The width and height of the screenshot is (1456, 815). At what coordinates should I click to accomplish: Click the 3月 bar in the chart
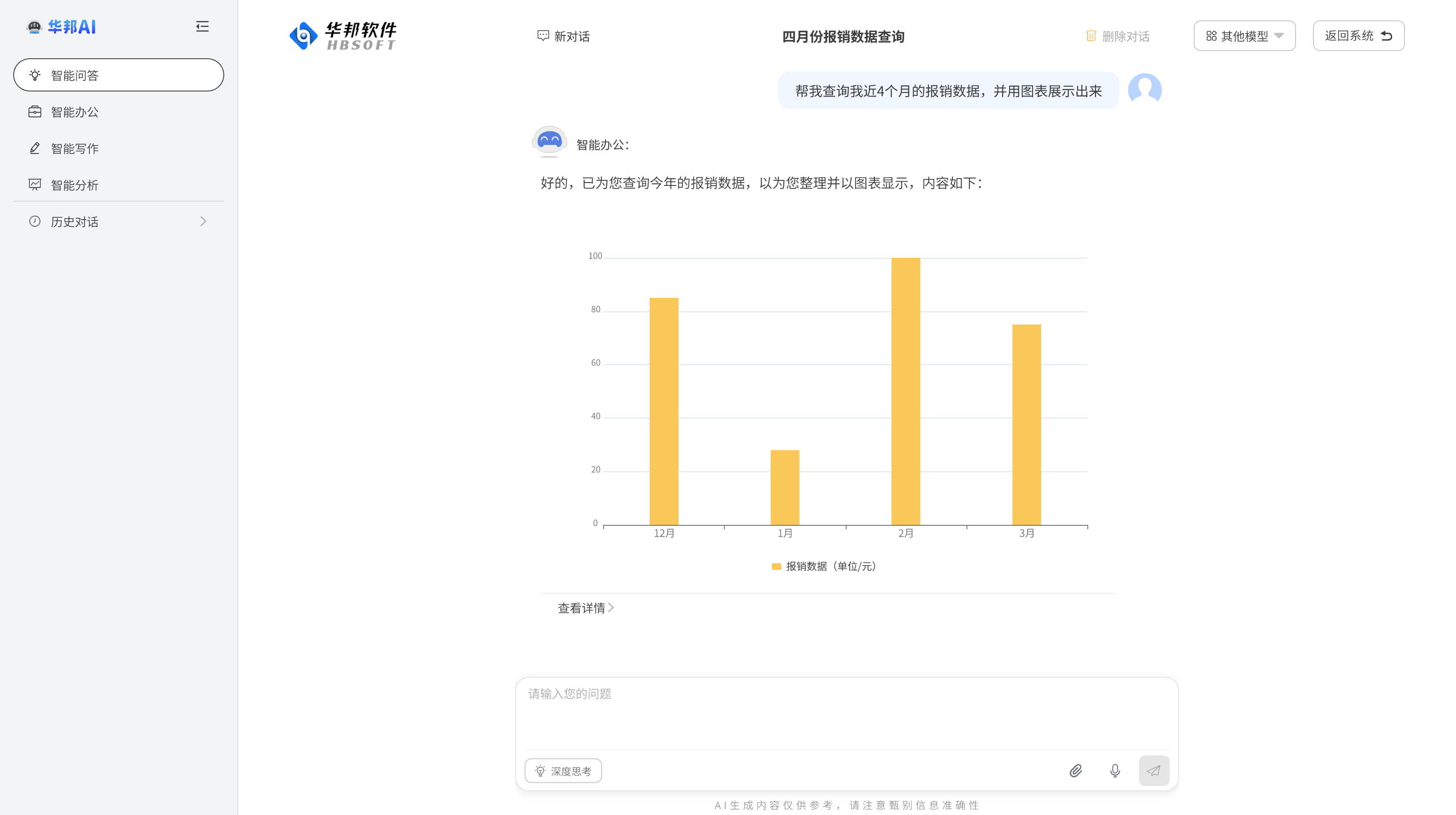tap(1027, 425)
